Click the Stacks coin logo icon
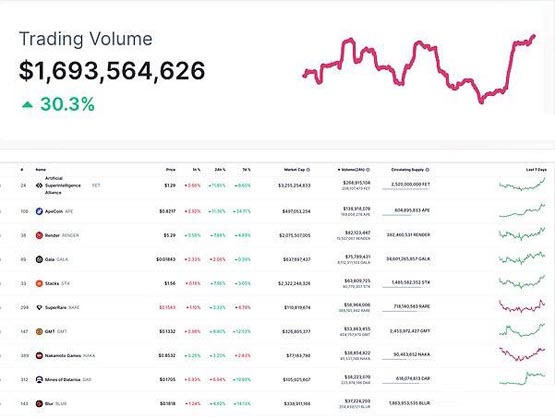This screenshot has height=418, width=555. (x=39, y=284)
